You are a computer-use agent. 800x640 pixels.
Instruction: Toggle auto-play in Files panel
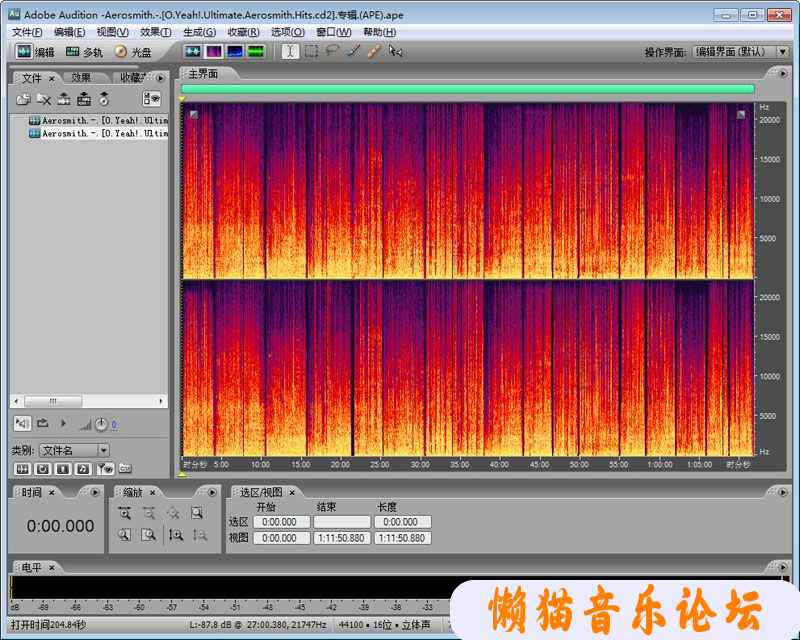pos(22,424)
